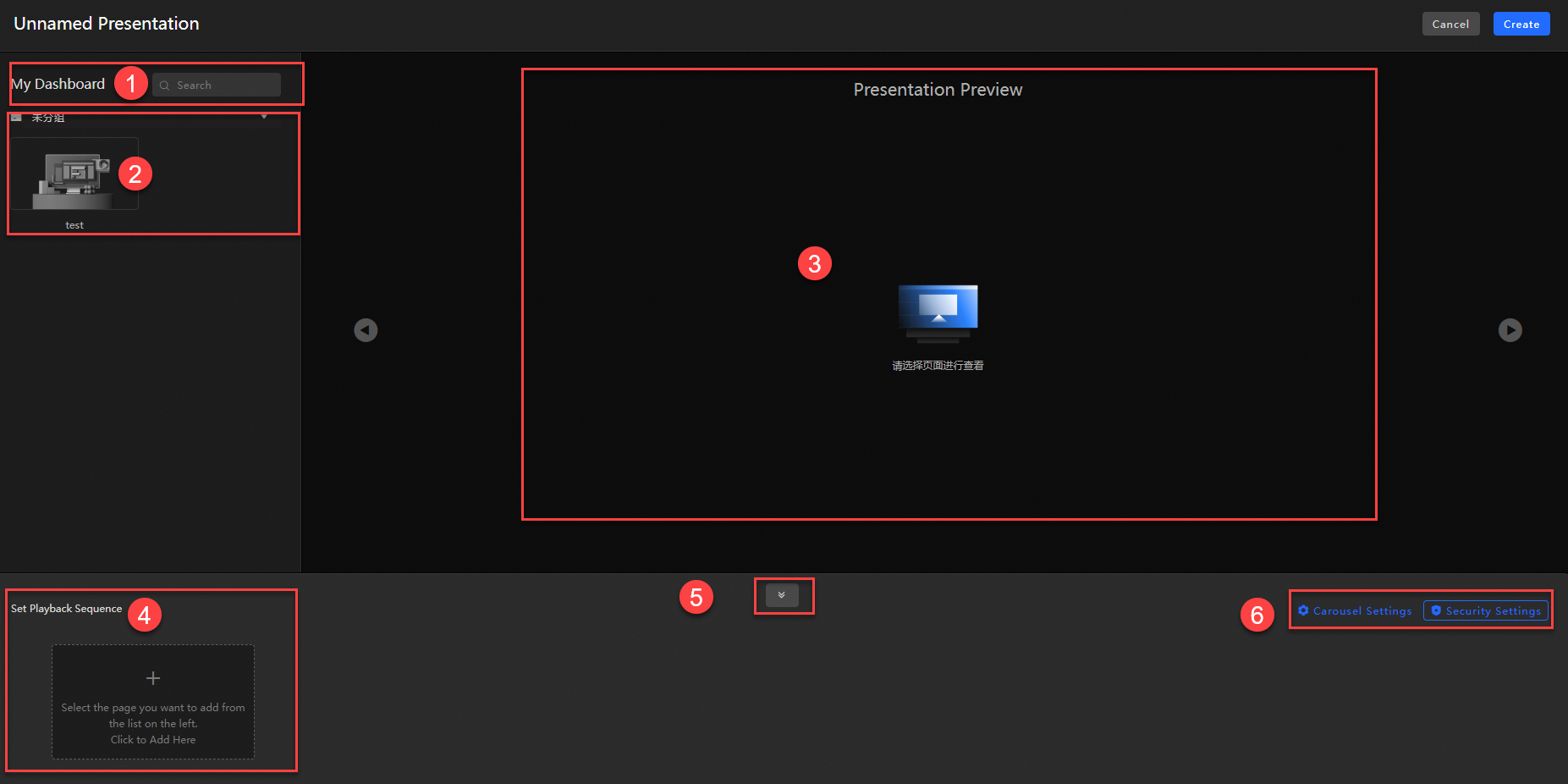
Task: Add a page via the Click to Add Here box
Action: [153, 702]
